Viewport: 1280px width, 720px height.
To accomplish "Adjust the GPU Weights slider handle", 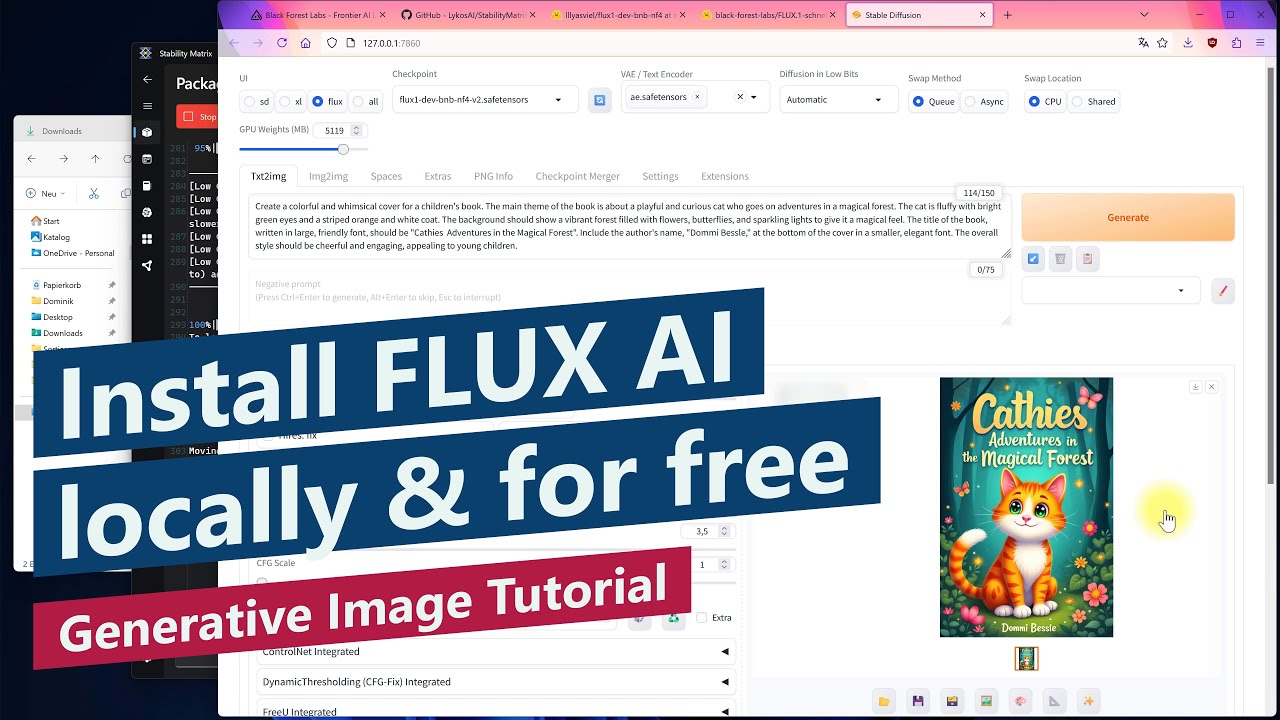I will (x=343, y=149).
